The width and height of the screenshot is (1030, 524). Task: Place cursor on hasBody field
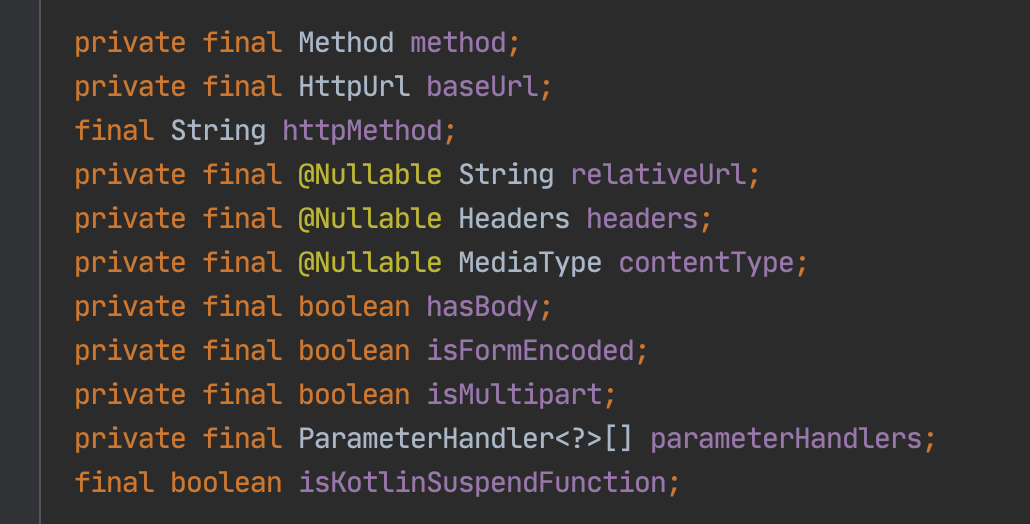point(482,307)
